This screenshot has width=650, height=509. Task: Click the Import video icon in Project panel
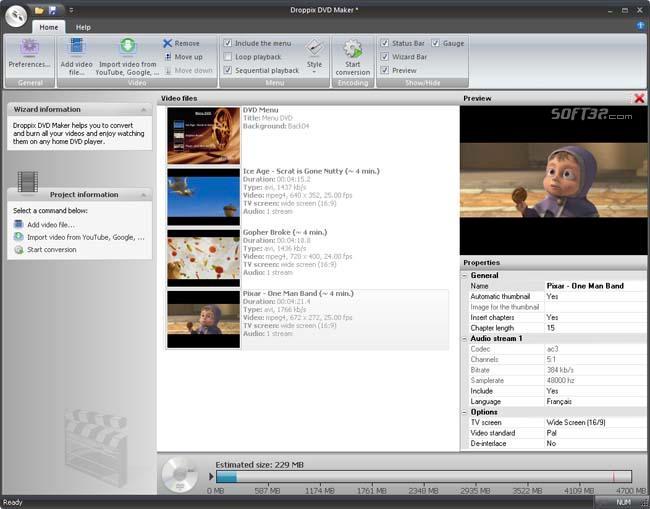pos(18,237)
